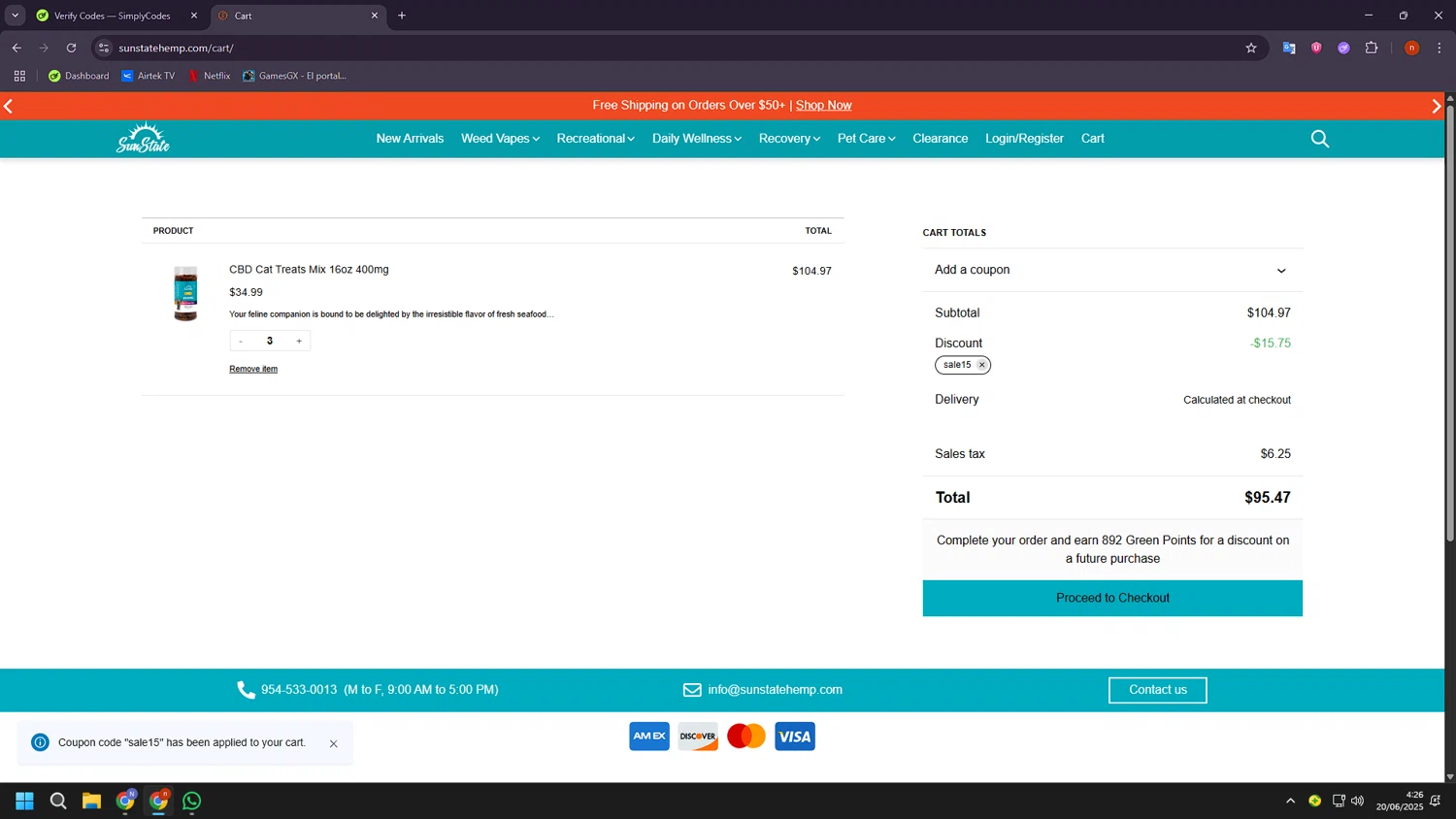
Task: Click the SunState logo
Action: (x=143, y=138)
